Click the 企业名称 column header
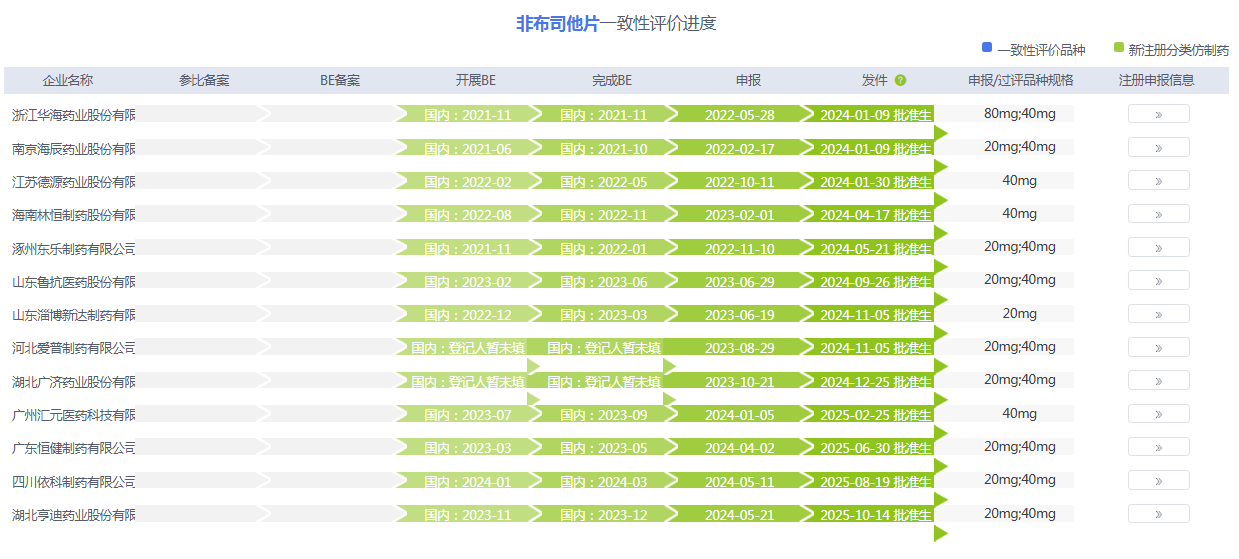This screenshot has height=559, width=1239. point(68,81)
